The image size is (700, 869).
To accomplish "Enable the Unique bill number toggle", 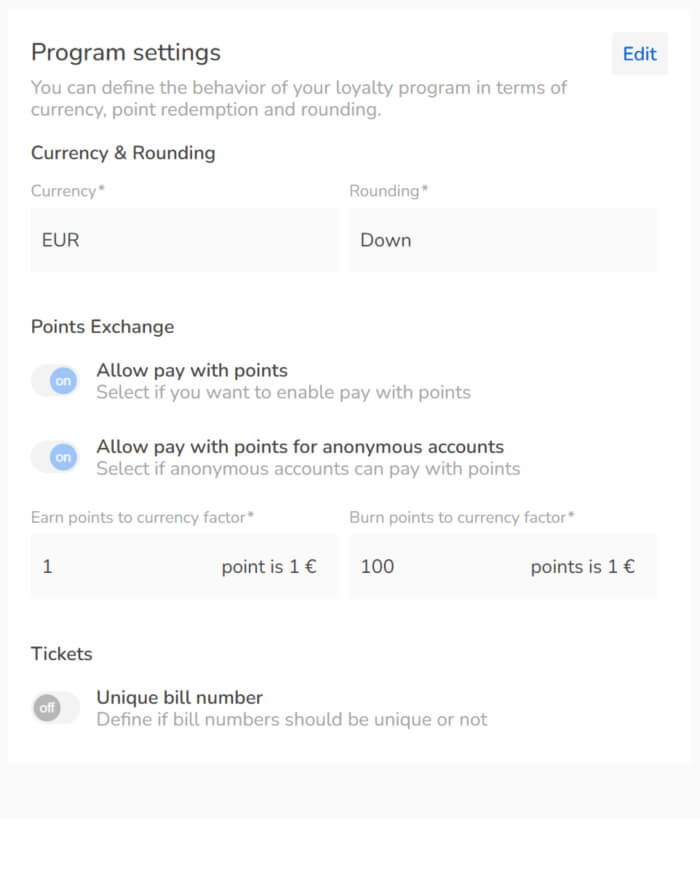I will (55, 707).
